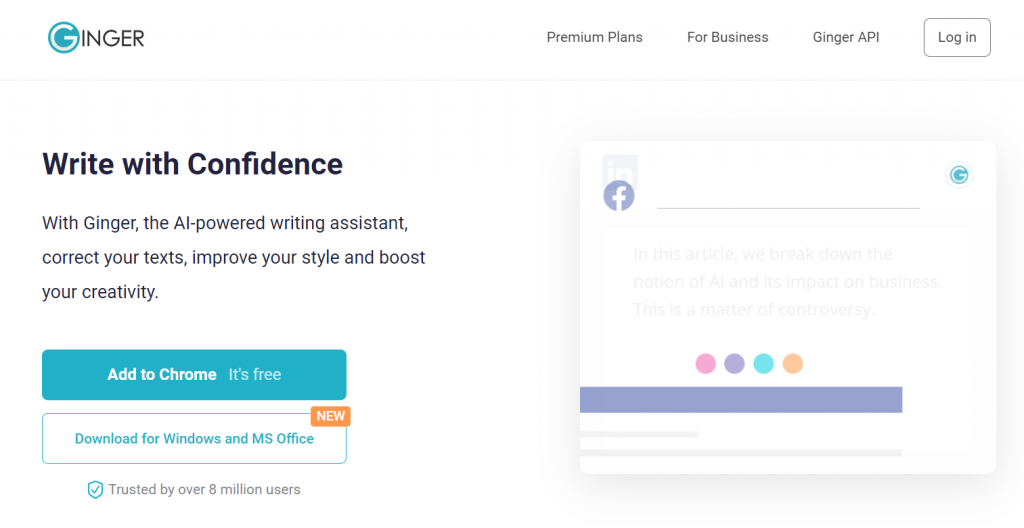Image resolution: width=1024 pixels, height=528 pixels.
Task: Click the Trusted by over 8 million users text
Action: 204,489
